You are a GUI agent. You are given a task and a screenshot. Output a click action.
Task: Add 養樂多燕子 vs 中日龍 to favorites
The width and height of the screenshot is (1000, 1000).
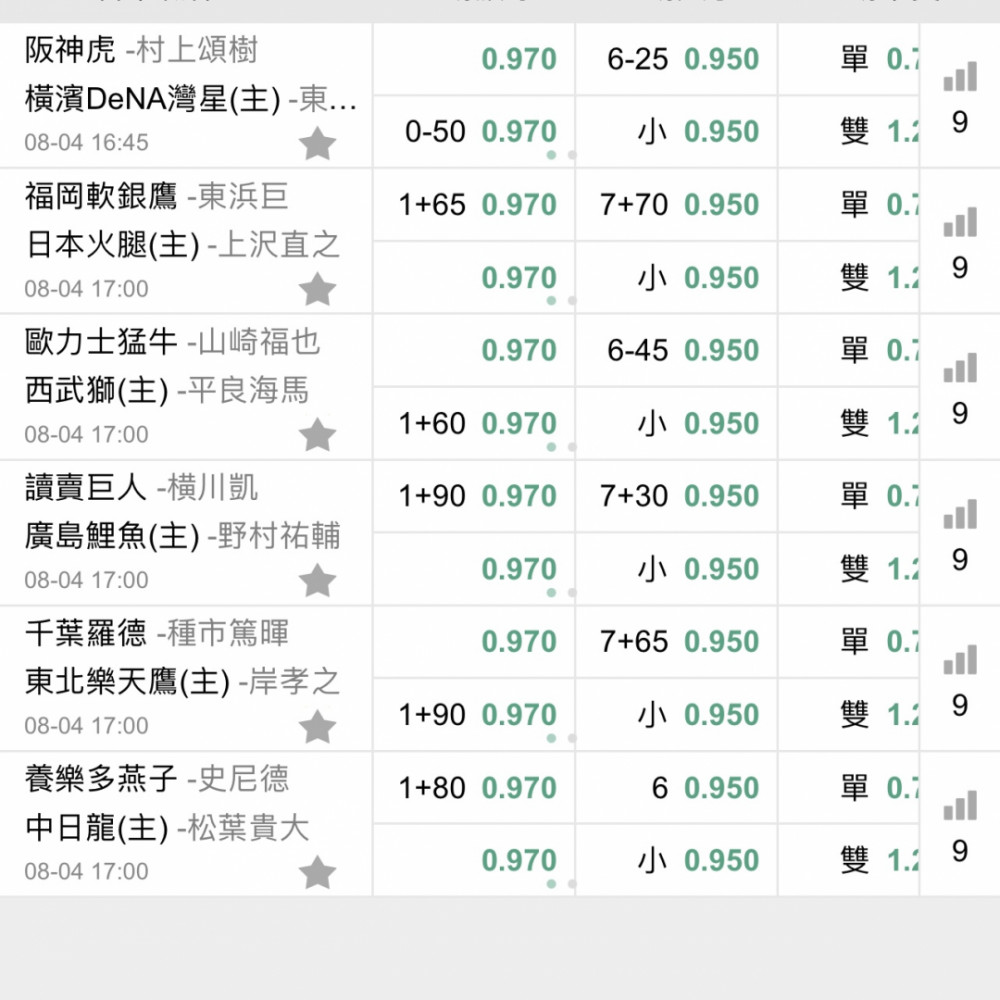click(x=317, y=872)
